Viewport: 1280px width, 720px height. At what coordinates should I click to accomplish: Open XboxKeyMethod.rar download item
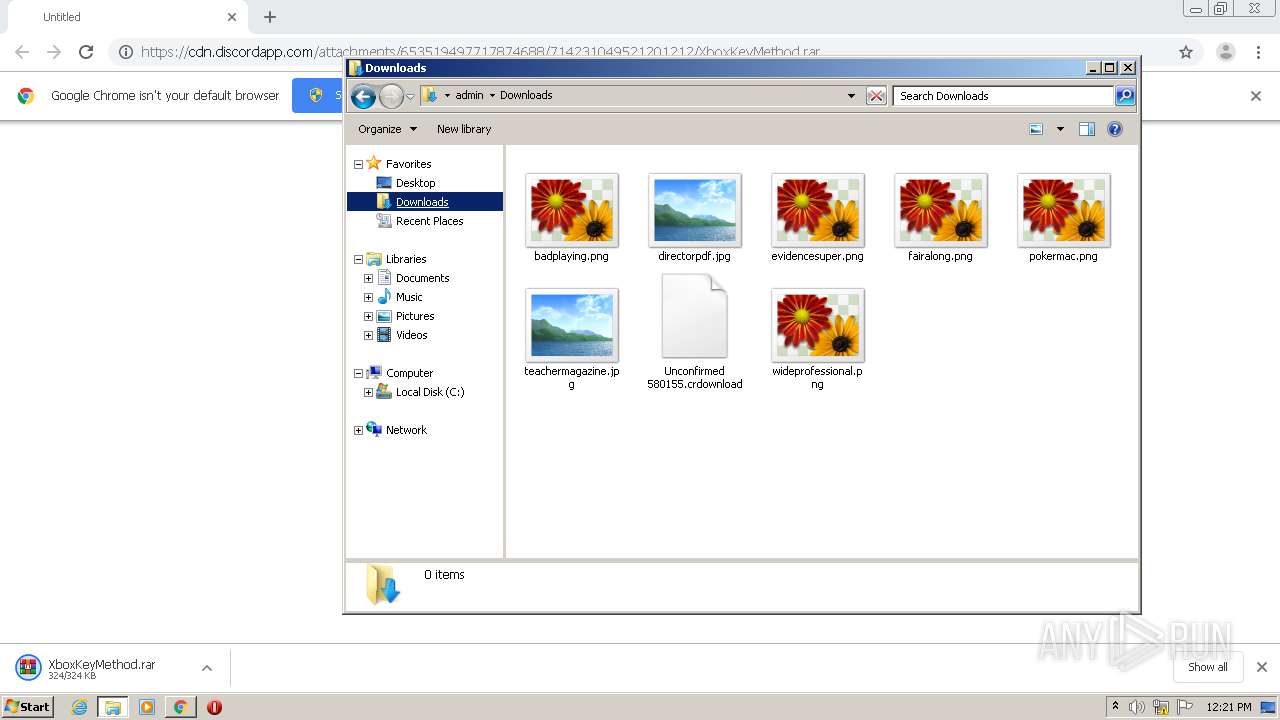click(102, 668)
